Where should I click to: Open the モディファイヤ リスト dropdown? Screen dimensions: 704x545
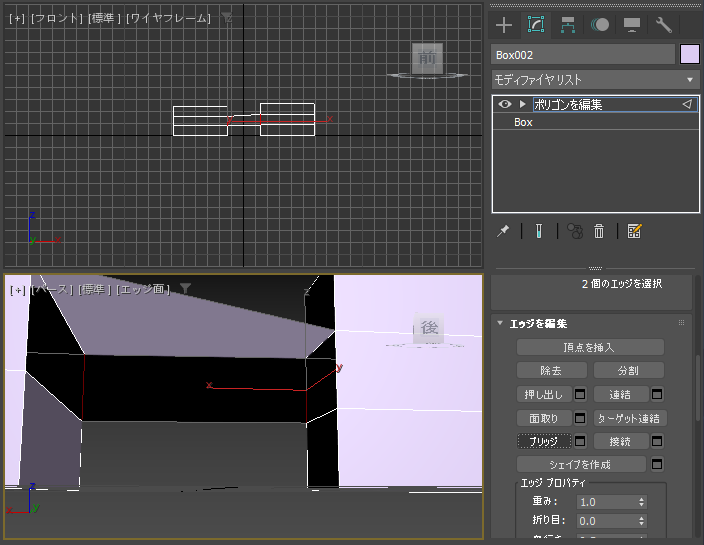pos(595,80)
